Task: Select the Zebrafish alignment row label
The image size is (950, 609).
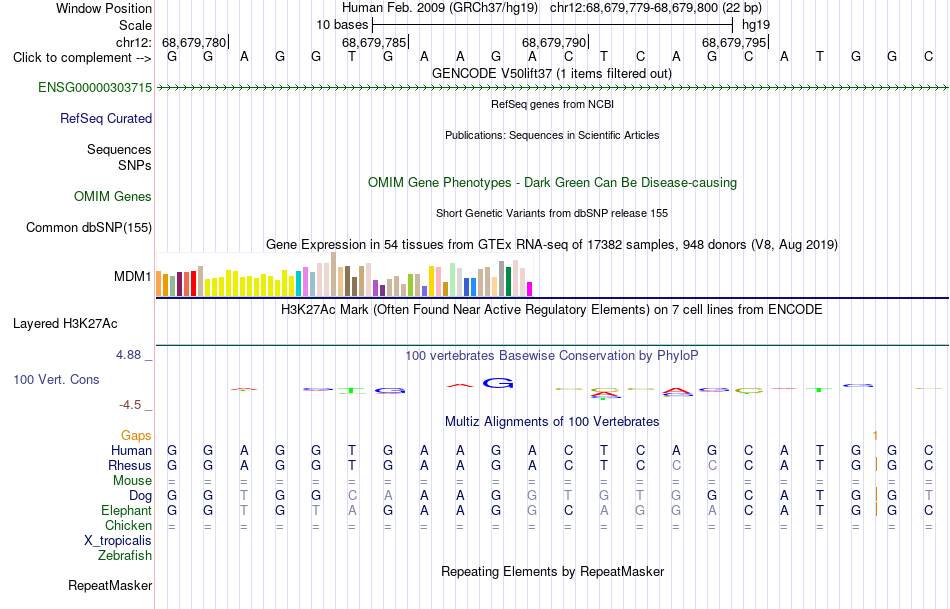Action: (x=125, y=556)
